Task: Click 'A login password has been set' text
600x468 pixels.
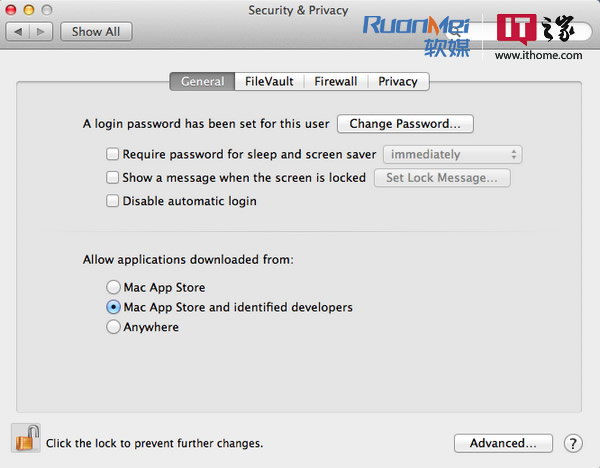Action: [206, 124]
